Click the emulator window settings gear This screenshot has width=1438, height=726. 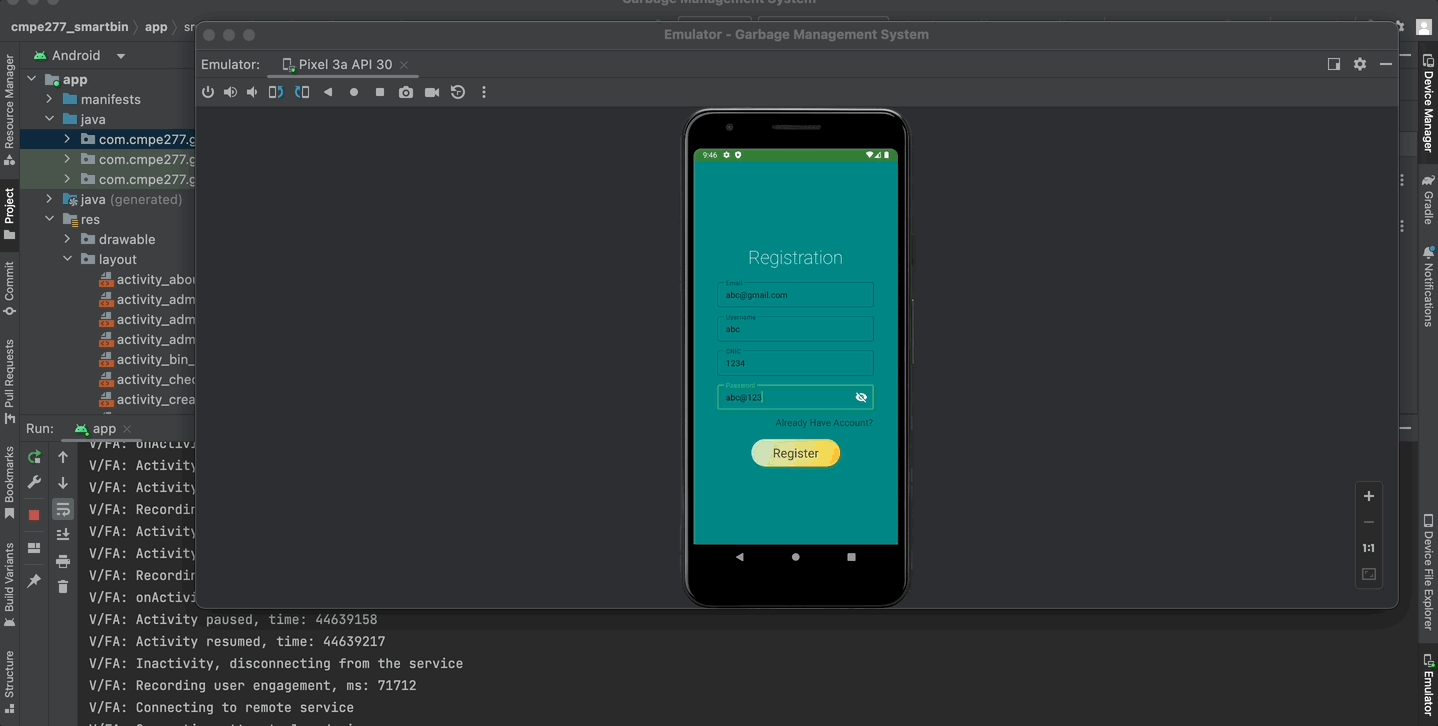click(x=1360, y=64)
